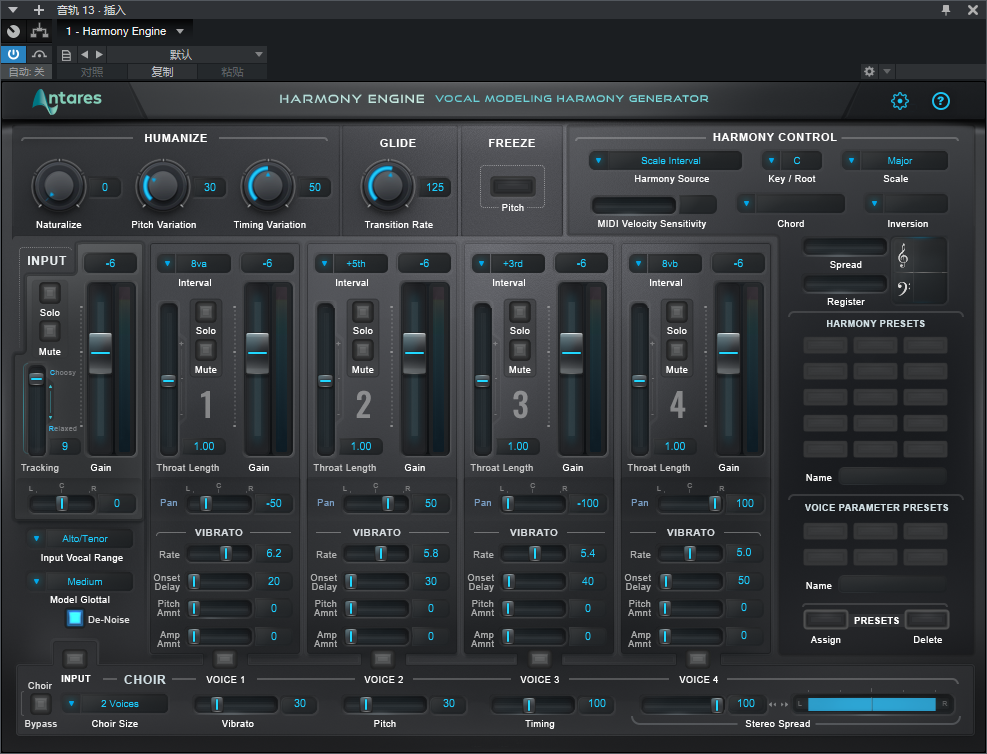987x754 pixels.
Task: Open voice 3 Interval +3rd dropdown
Action: (x=508, y=263)
